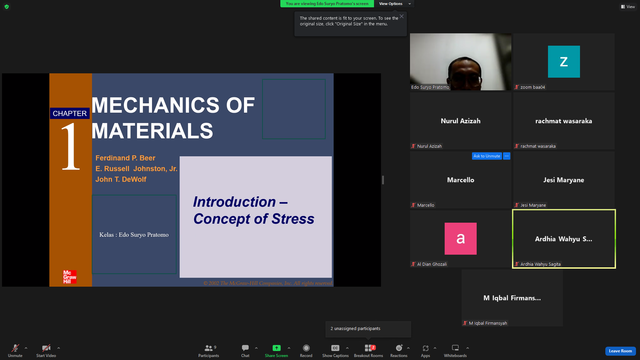The height and width of the screenshot is (360, 640).
Task: Start recording with the Record button
Action: [306, 350]
